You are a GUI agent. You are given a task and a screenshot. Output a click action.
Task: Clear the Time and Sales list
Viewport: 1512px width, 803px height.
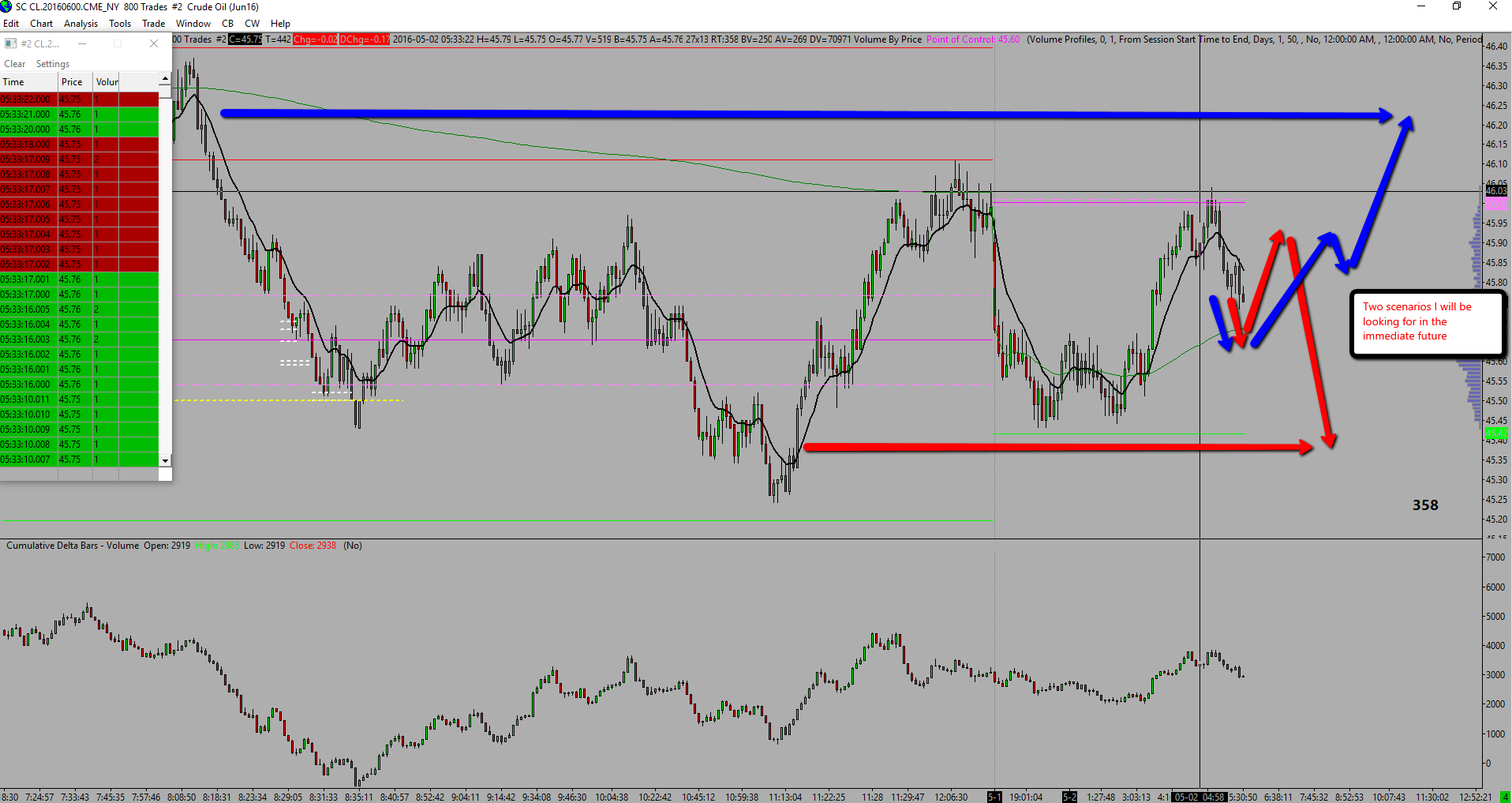click(15, 64)
